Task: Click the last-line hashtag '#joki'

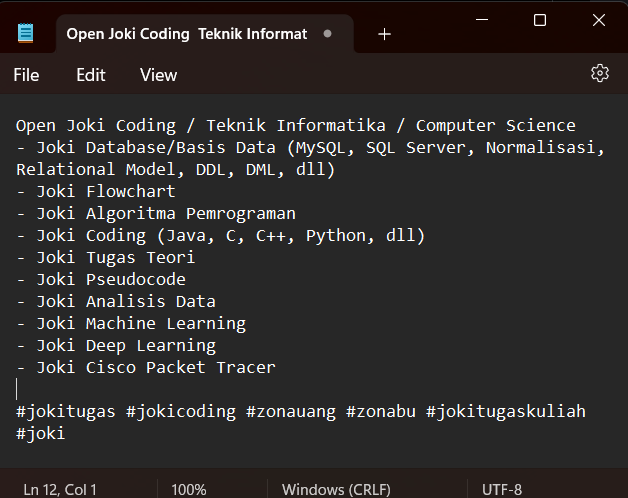Action: point(40,434)
